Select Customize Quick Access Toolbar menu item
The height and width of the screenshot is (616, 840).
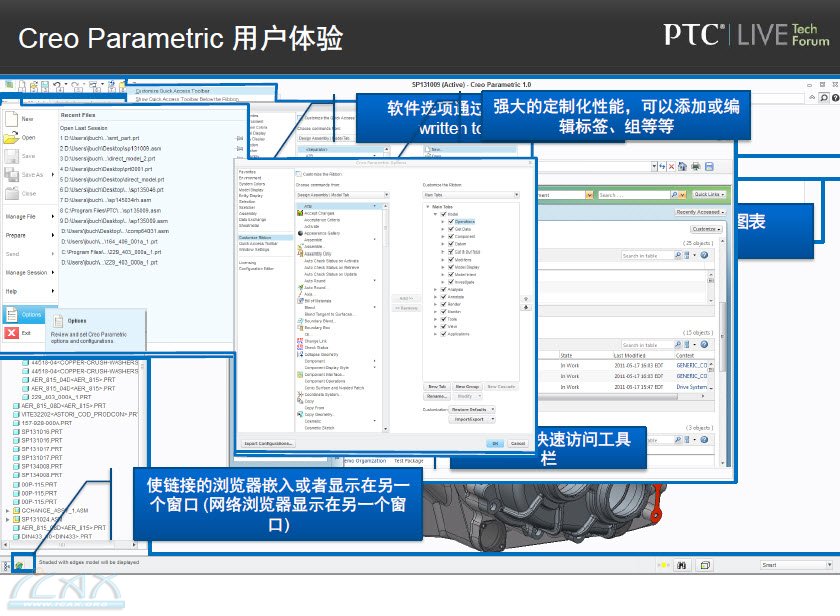(x=172, y=91)
